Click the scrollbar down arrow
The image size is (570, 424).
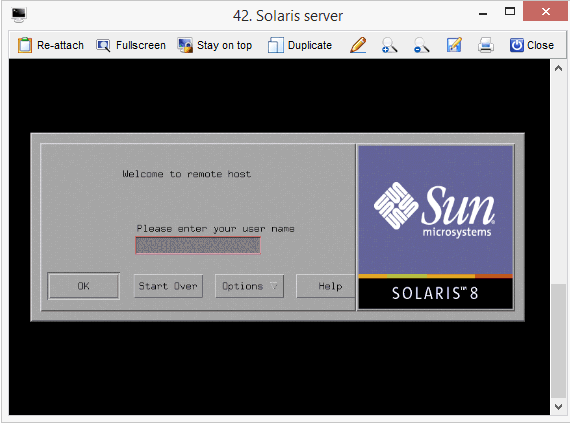tap(559, 407)
